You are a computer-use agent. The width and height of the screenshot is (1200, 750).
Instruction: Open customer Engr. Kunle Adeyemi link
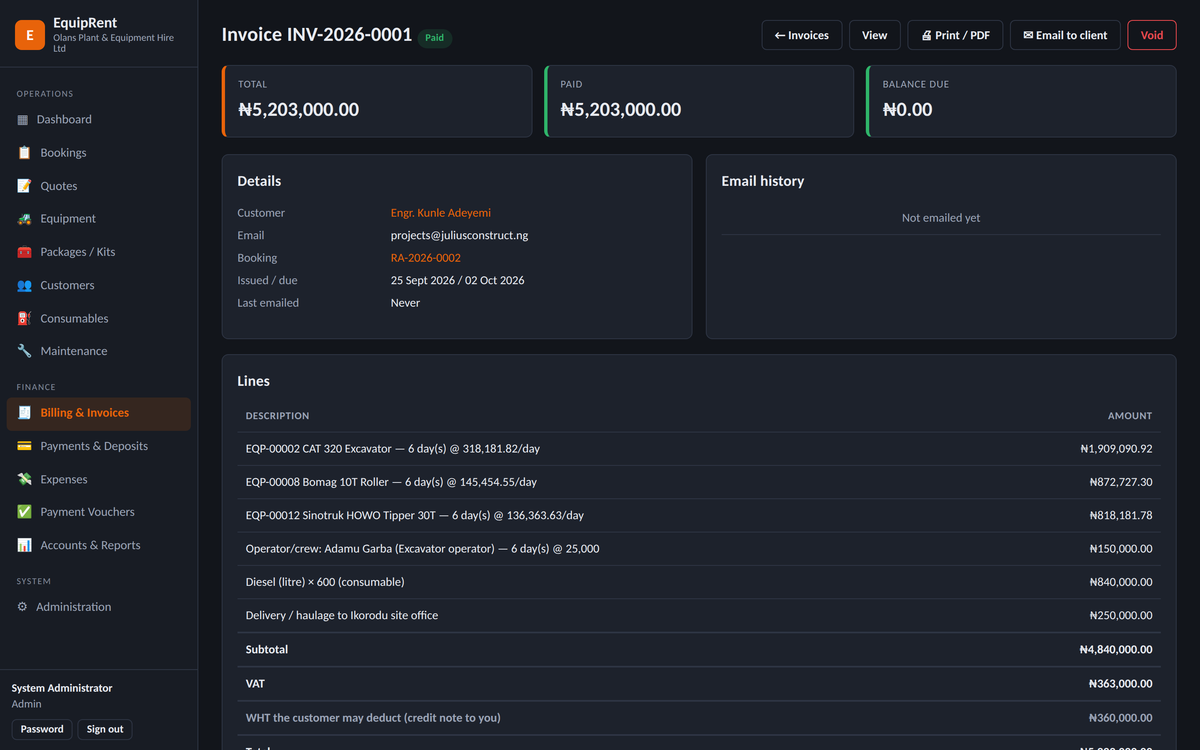441,213
